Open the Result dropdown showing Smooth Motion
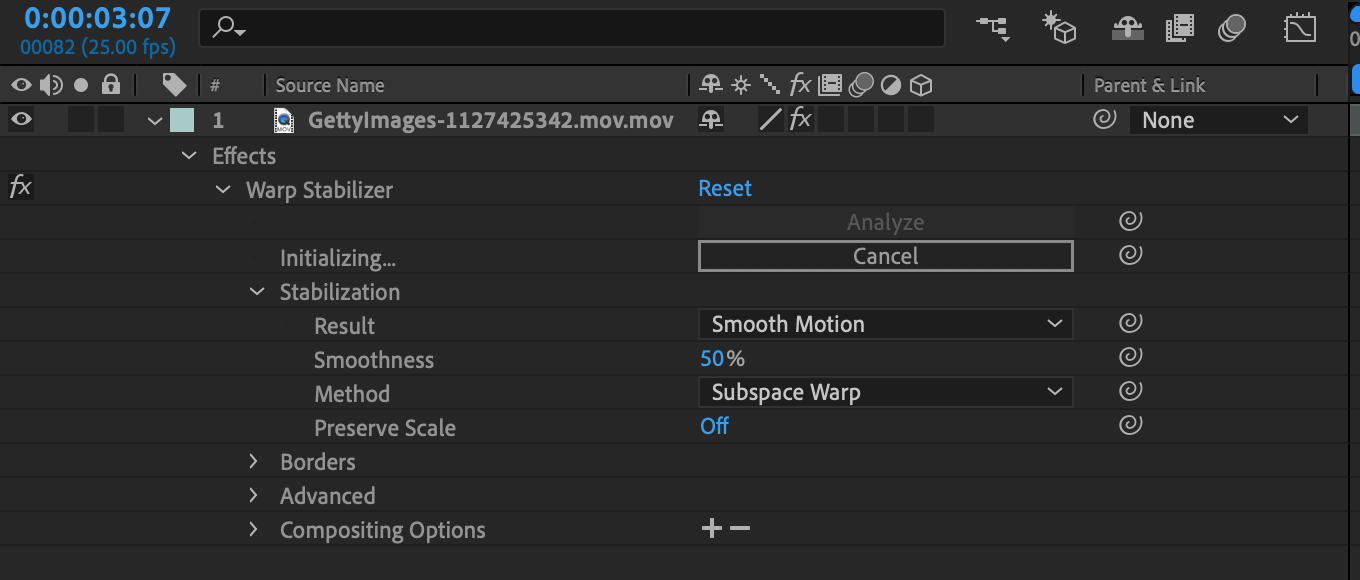Screen dimensions: 1360x580 click(x=884, y=323)
